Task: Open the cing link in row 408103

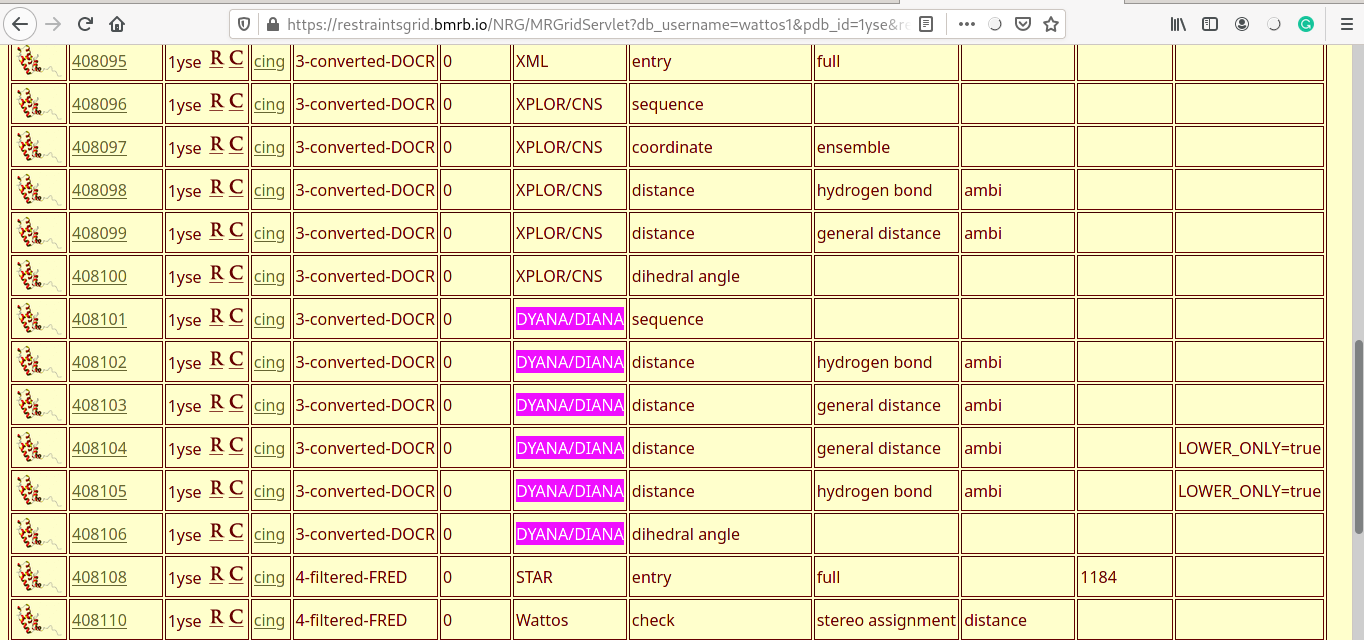Action: pos(268,405)
